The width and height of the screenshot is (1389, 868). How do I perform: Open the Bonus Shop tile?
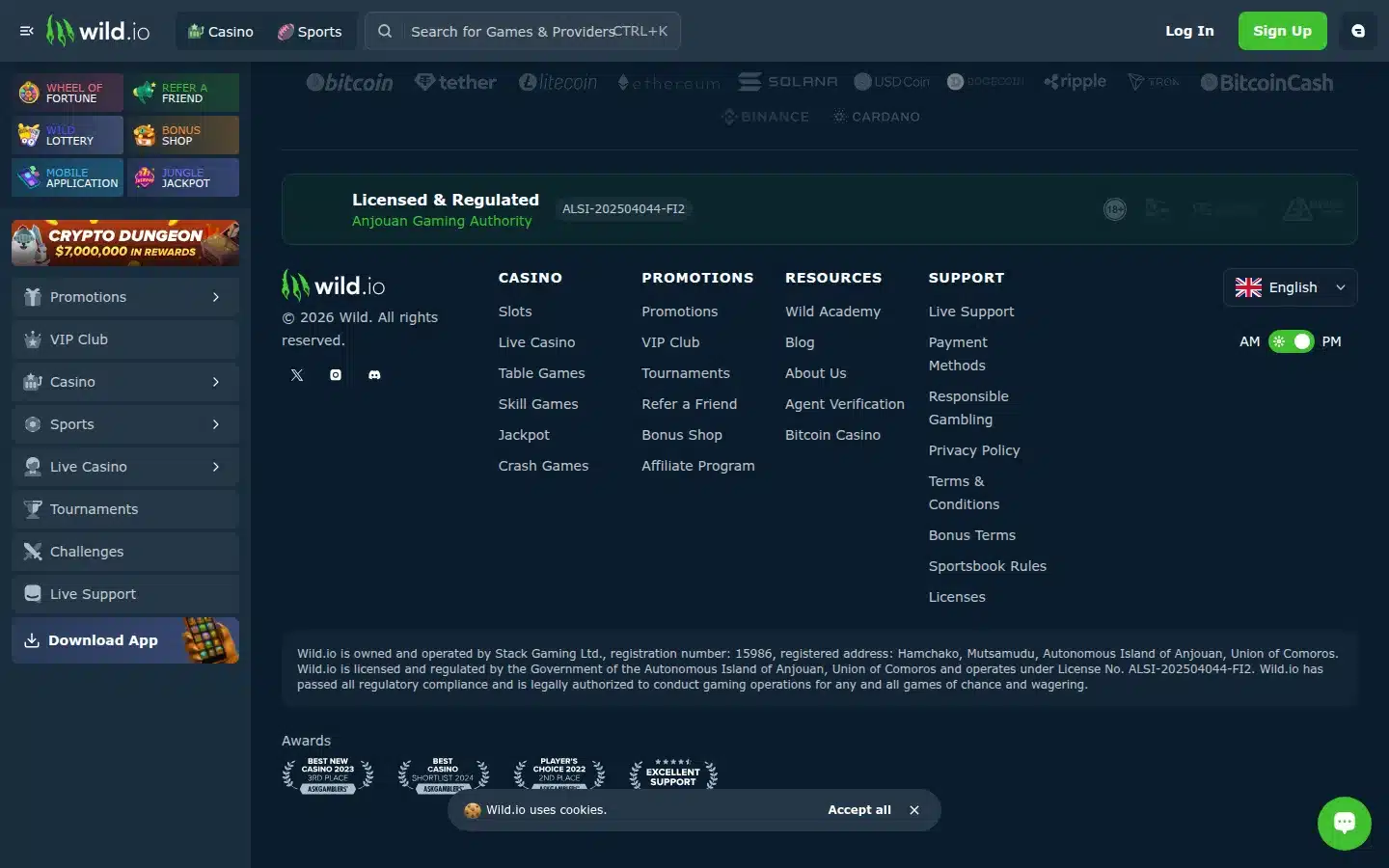(x=183, y=135)
